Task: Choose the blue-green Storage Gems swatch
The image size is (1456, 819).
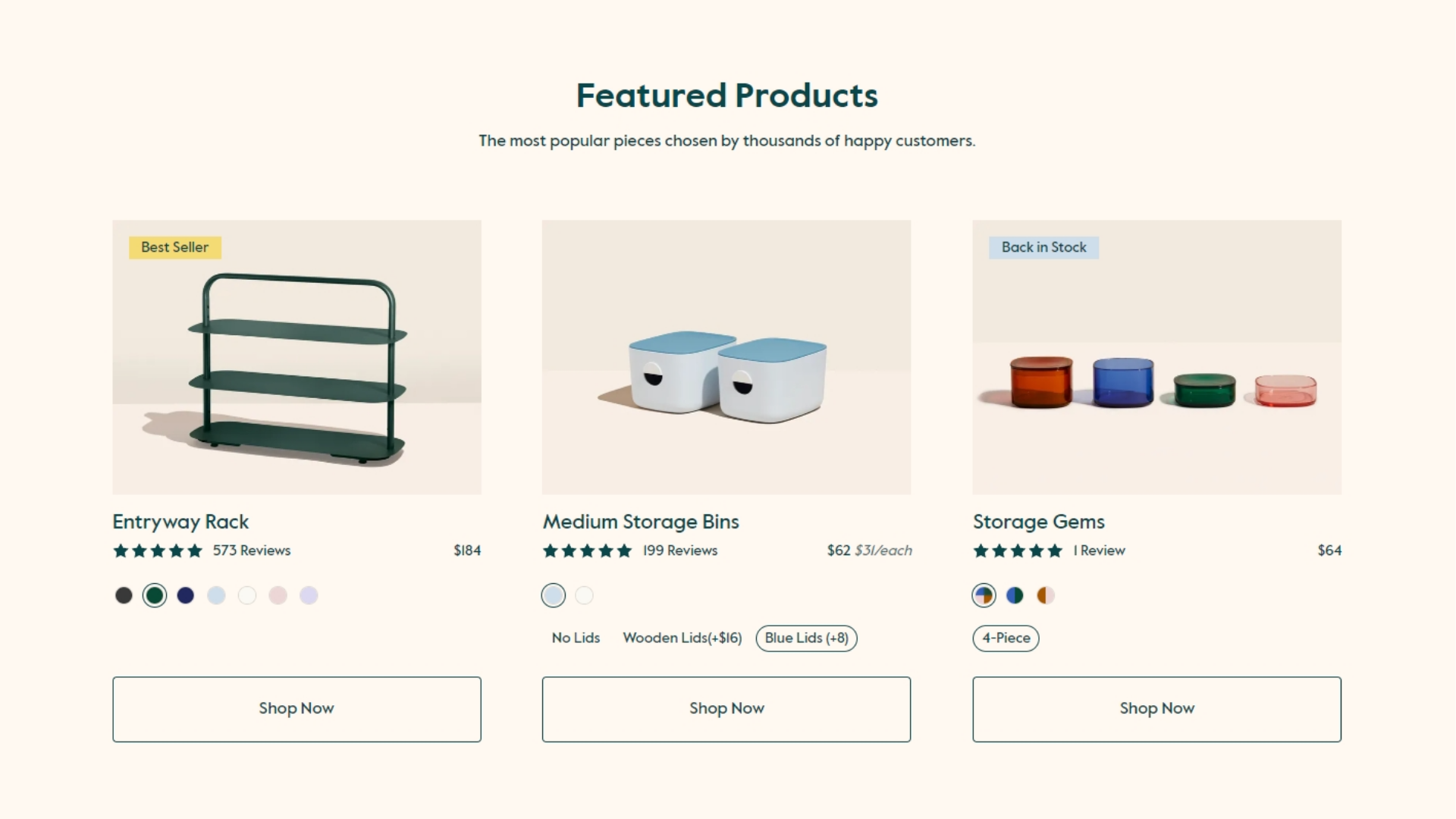Action: tap(1015, 596)
